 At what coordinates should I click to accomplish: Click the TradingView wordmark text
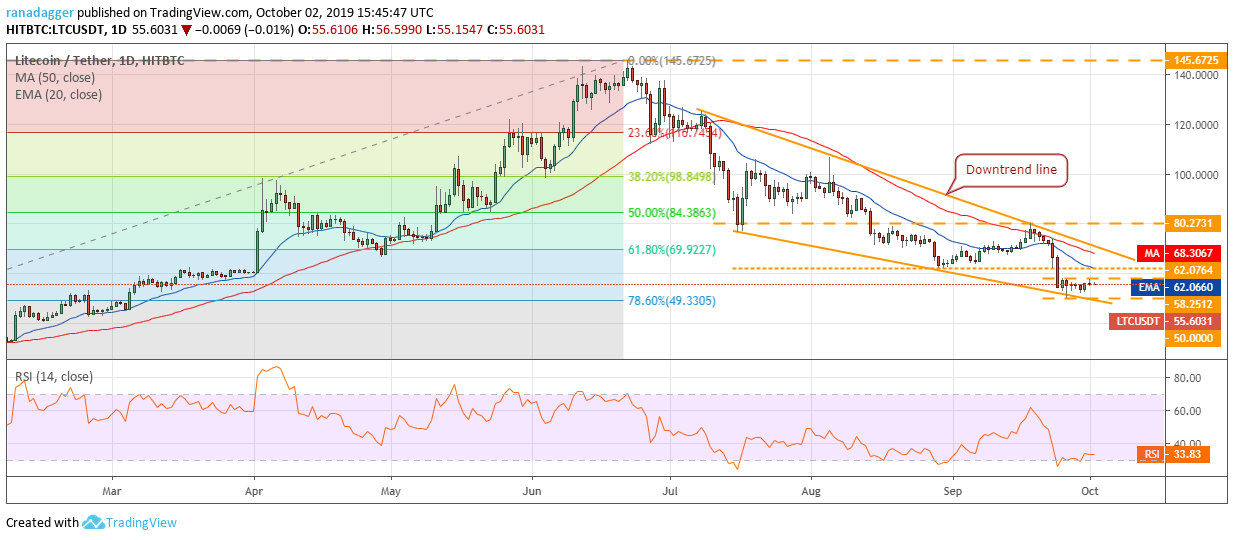(x=143, y=522)
